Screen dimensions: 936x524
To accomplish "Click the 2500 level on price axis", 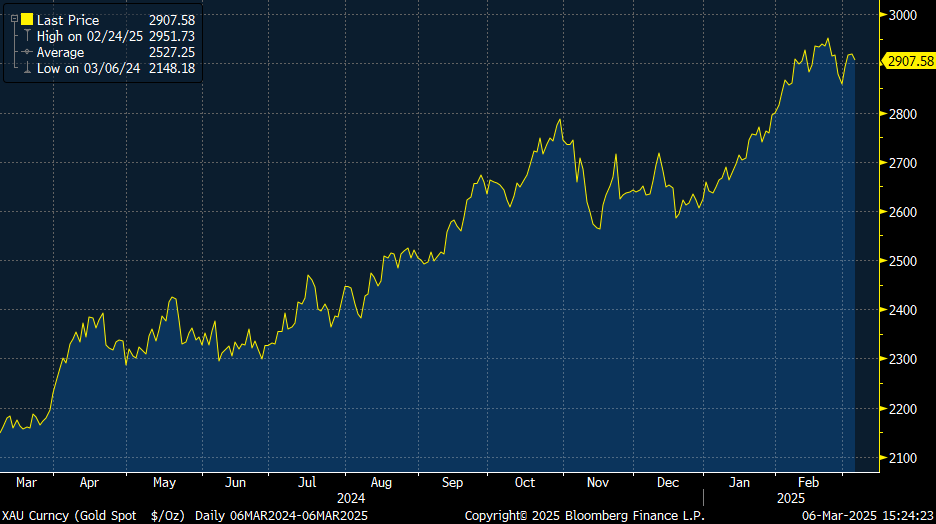I will [902, 261].
